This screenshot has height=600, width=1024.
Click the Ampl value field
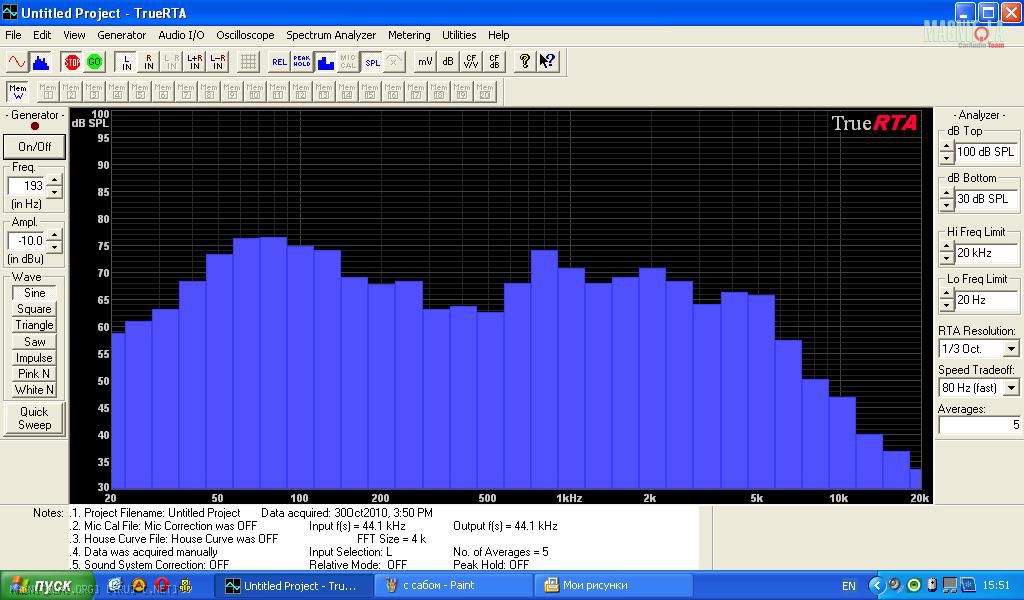[27, 241]
